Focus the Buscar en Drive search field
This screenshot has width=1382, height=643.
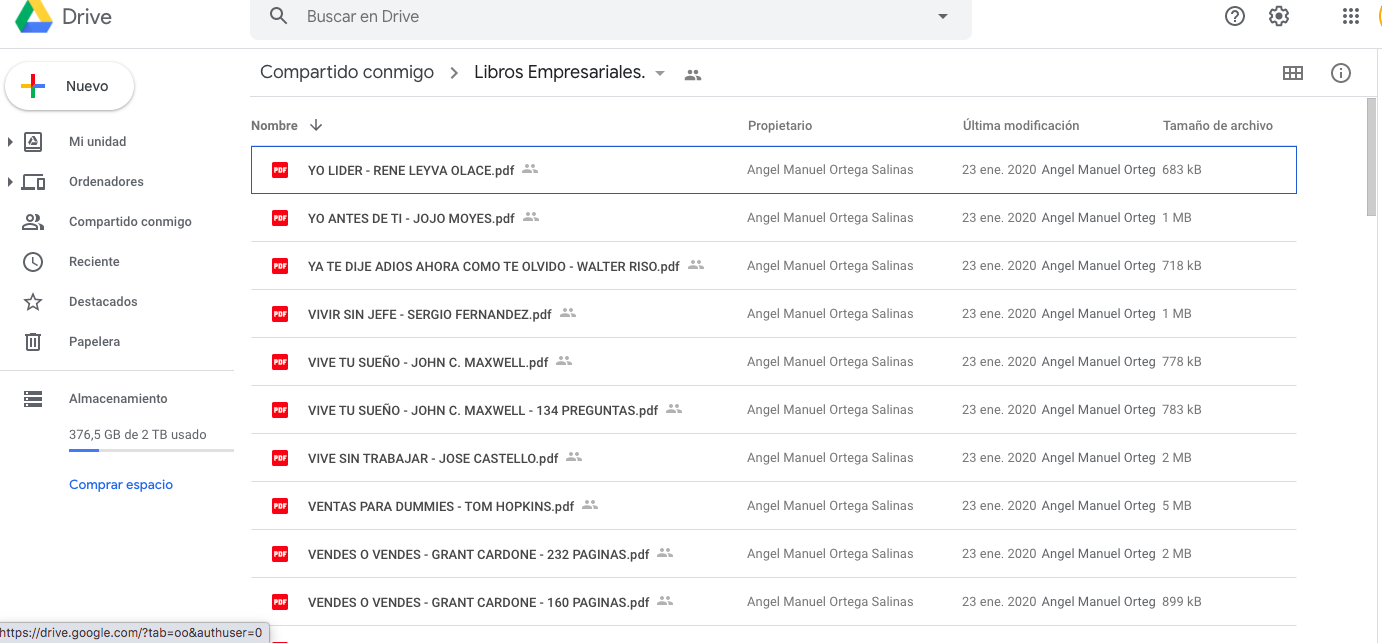pyautogui.click(x=610, y=17)
